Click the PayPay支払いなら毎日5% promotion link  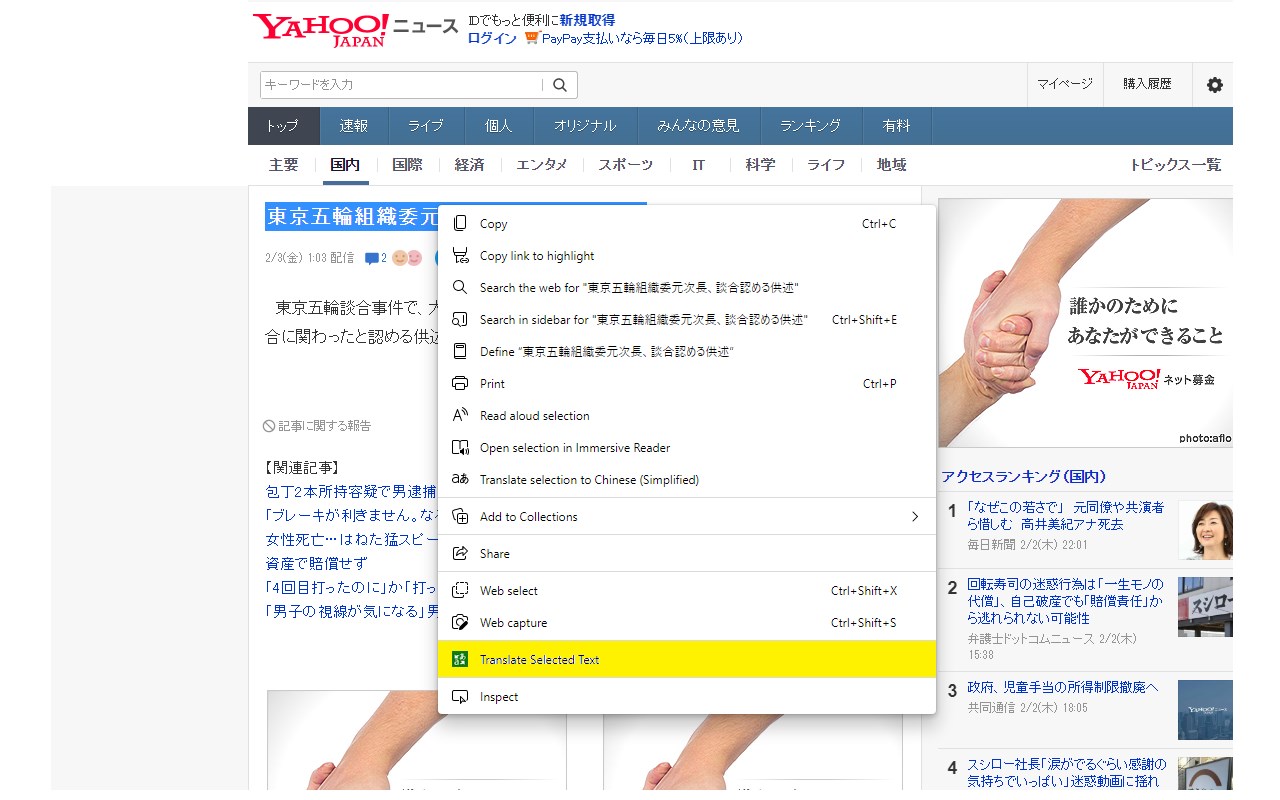[642, 38]
